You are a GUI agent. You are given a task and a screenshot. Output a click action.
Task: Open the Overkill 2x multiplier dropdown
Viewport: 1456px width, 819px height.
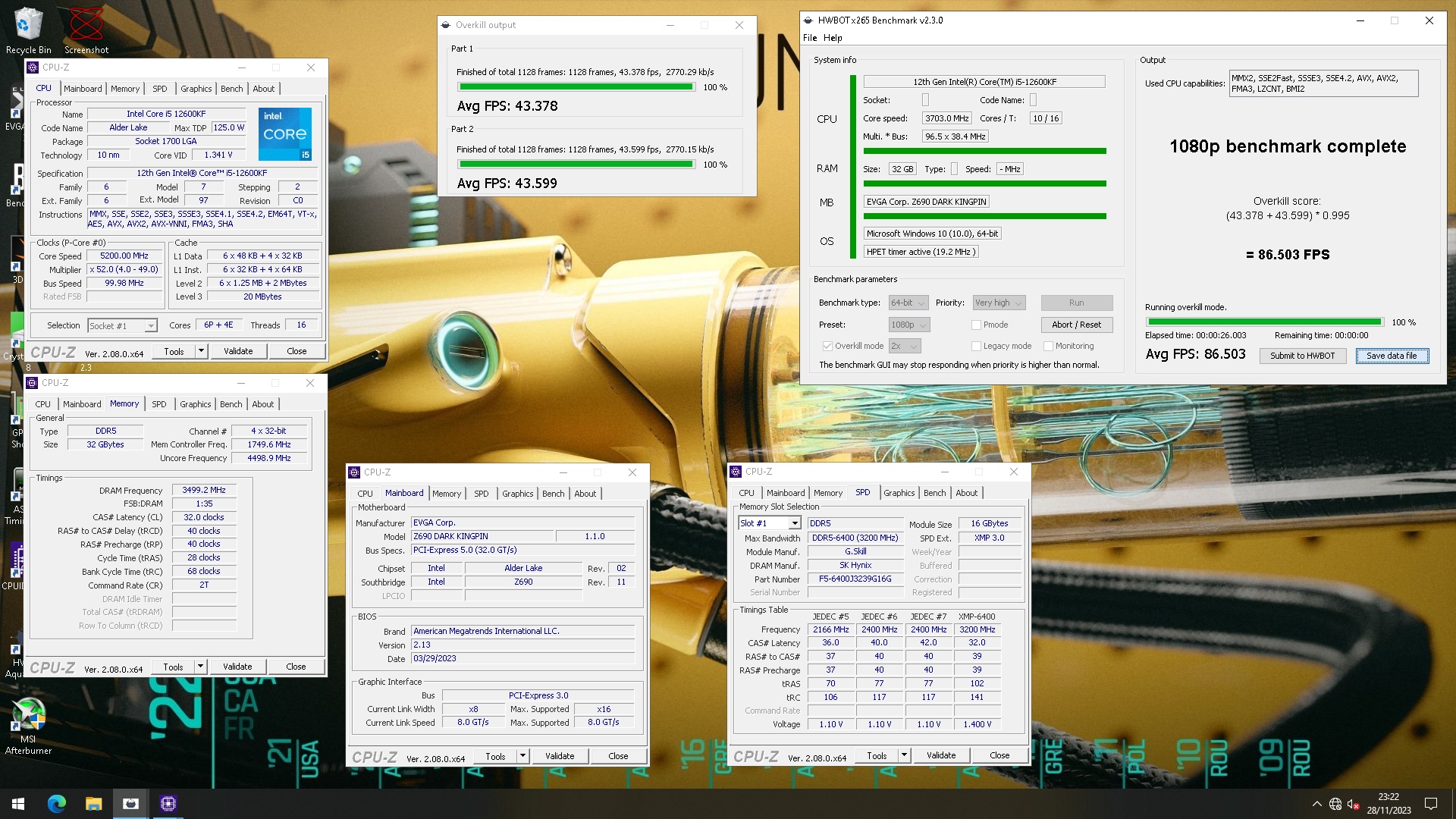click(x=905, y=346)
